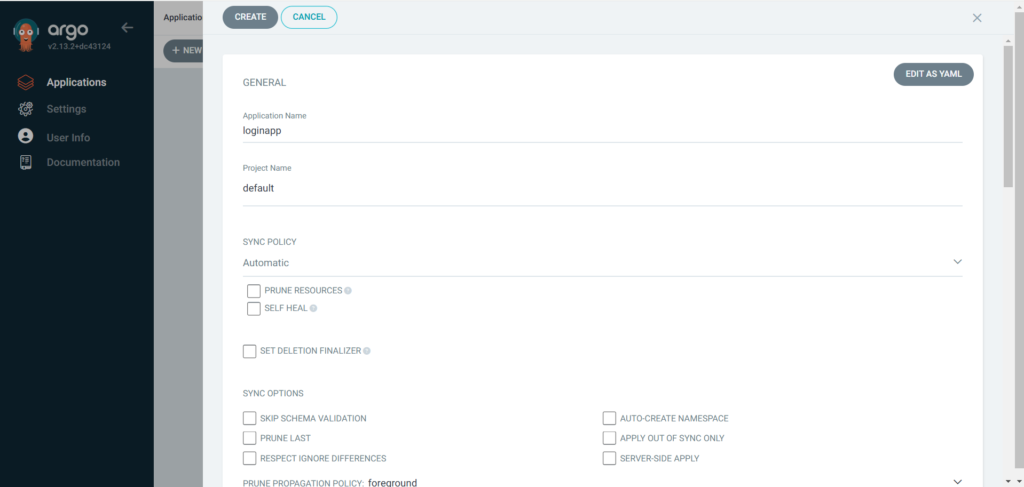Viewport: 1024px width, 487px height.
Task: Click the Application Name field
Action: (x=602, y=131)
